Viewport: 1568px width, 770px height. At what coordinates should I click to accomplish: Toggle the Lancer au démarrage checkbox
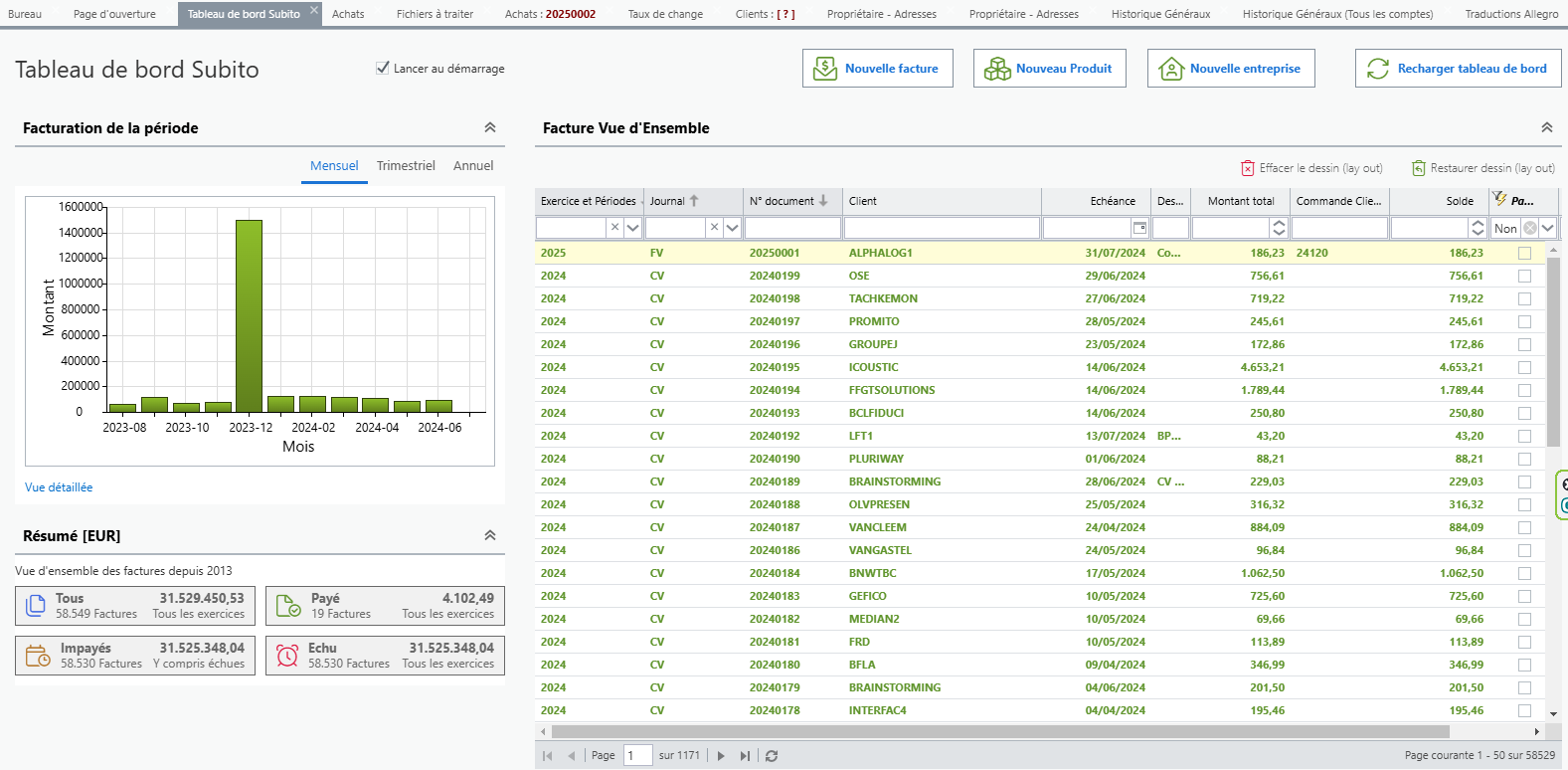point(382,68)
